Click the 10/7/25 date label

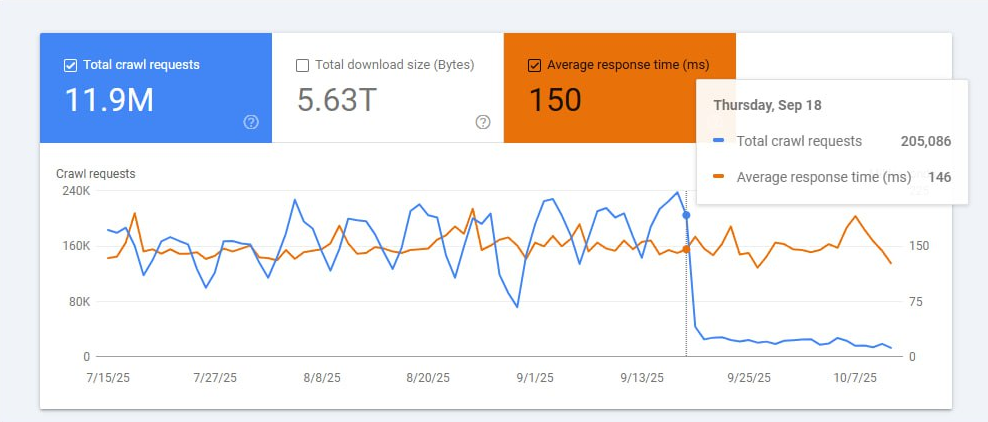coord(856,377)
